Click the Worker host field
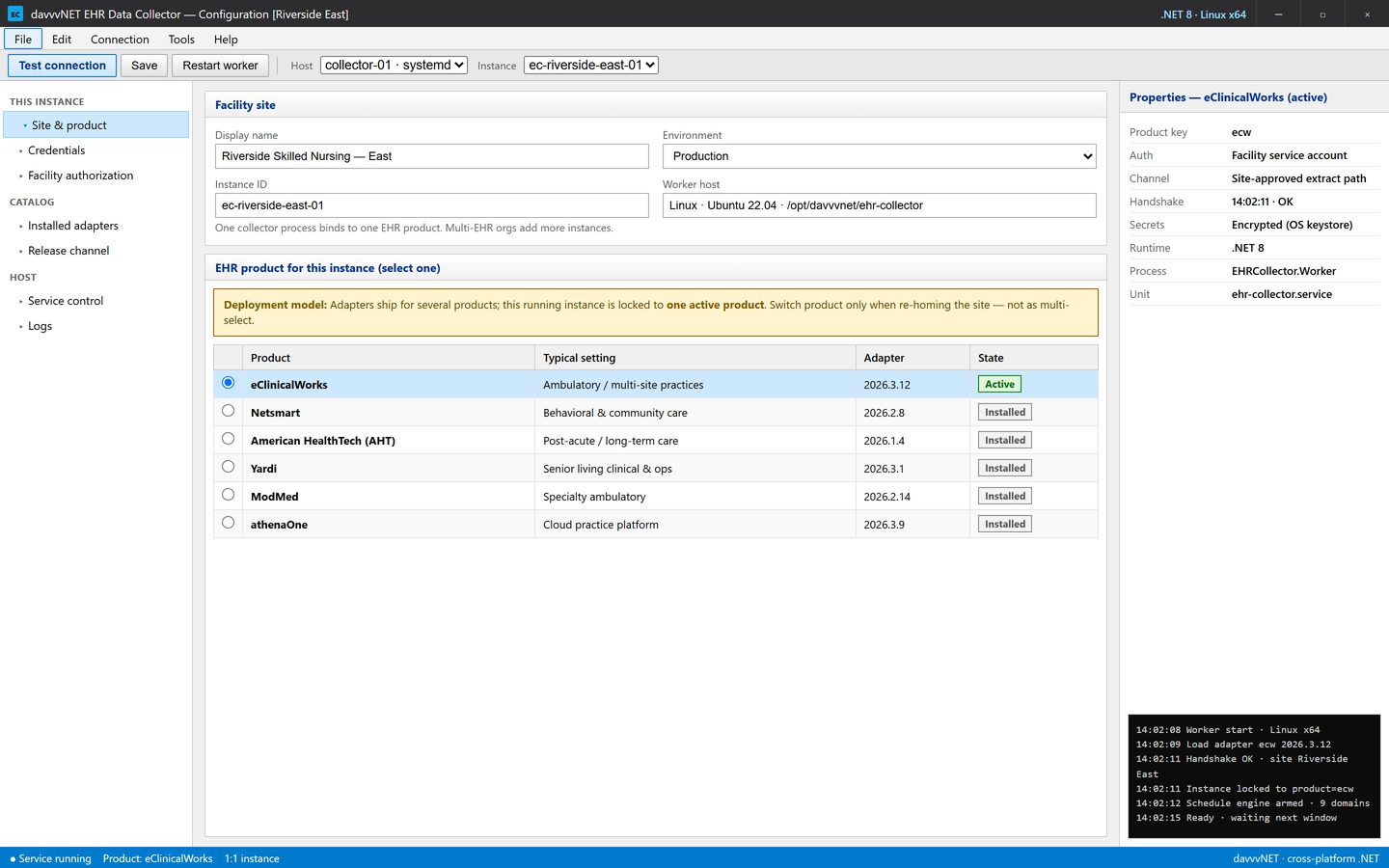The image size is (1389, 868). (x=880, y=205)
